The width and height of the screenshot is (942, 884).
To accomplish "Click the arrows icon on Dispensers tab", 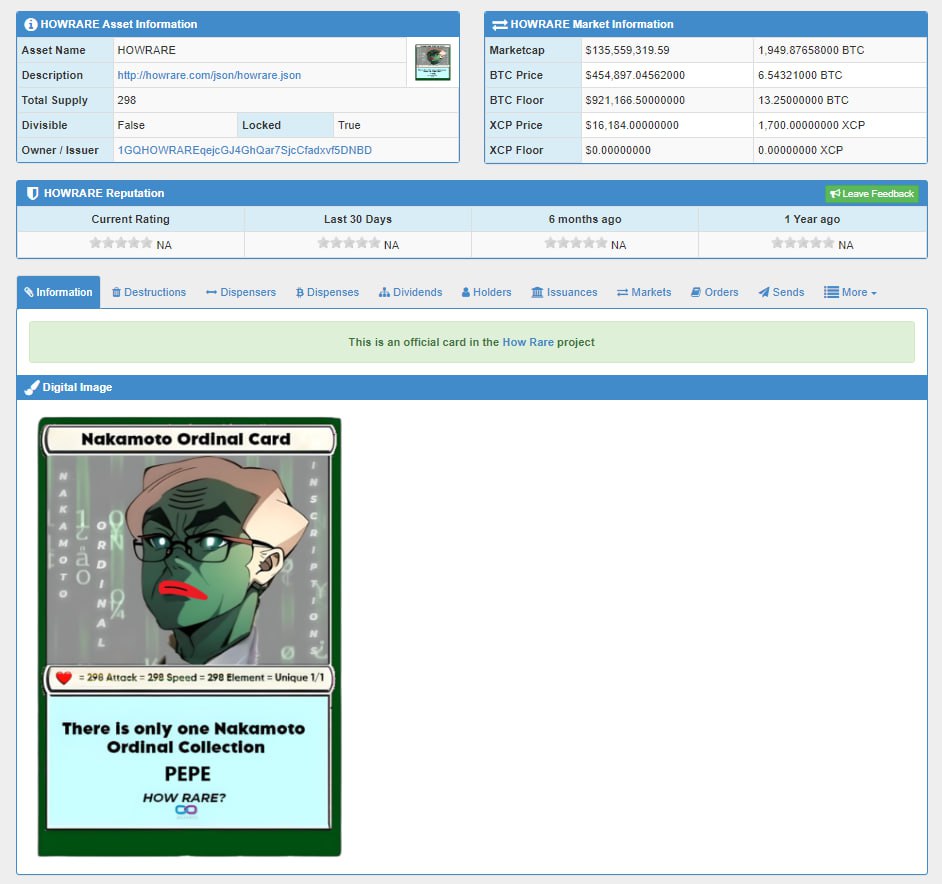I will 211,292.
